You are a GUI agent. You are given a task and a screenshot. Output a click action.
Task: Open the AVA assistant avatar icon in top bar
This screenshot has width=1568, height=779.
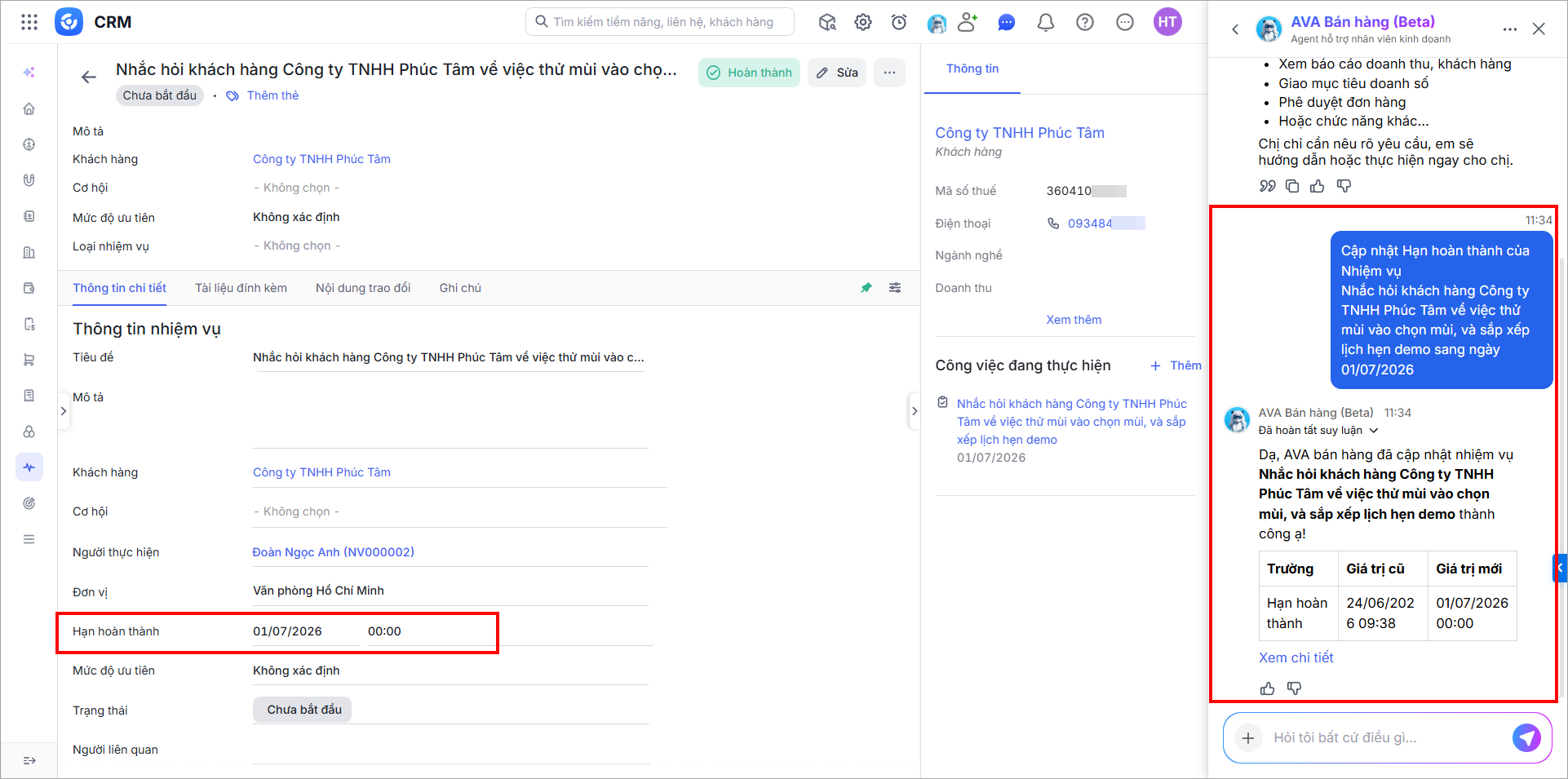pyautogui.click(x=937, y=23)
